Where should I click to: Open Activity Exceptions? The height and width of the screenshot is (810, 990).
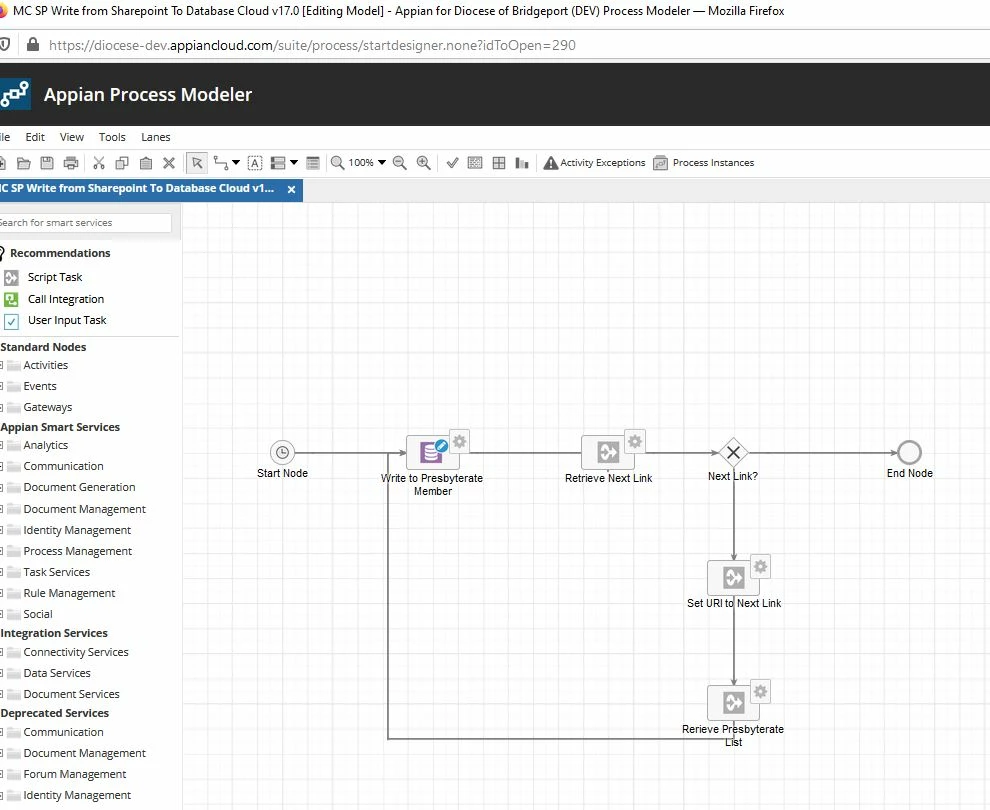click(x=594, y=163)
